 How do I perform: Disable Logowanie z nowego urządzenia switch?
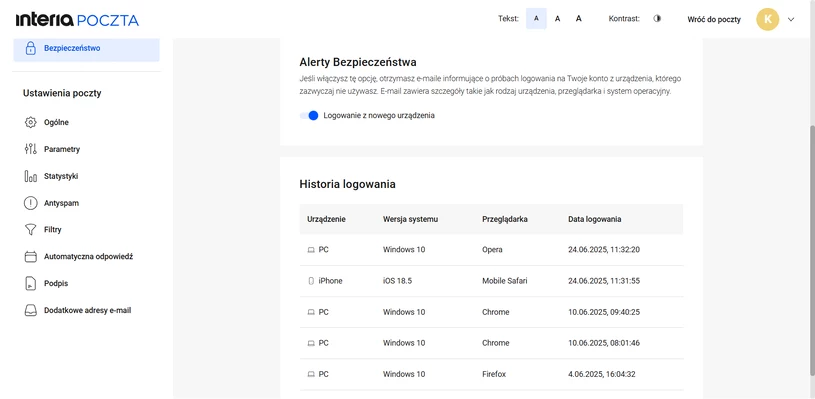click(309, 115)
